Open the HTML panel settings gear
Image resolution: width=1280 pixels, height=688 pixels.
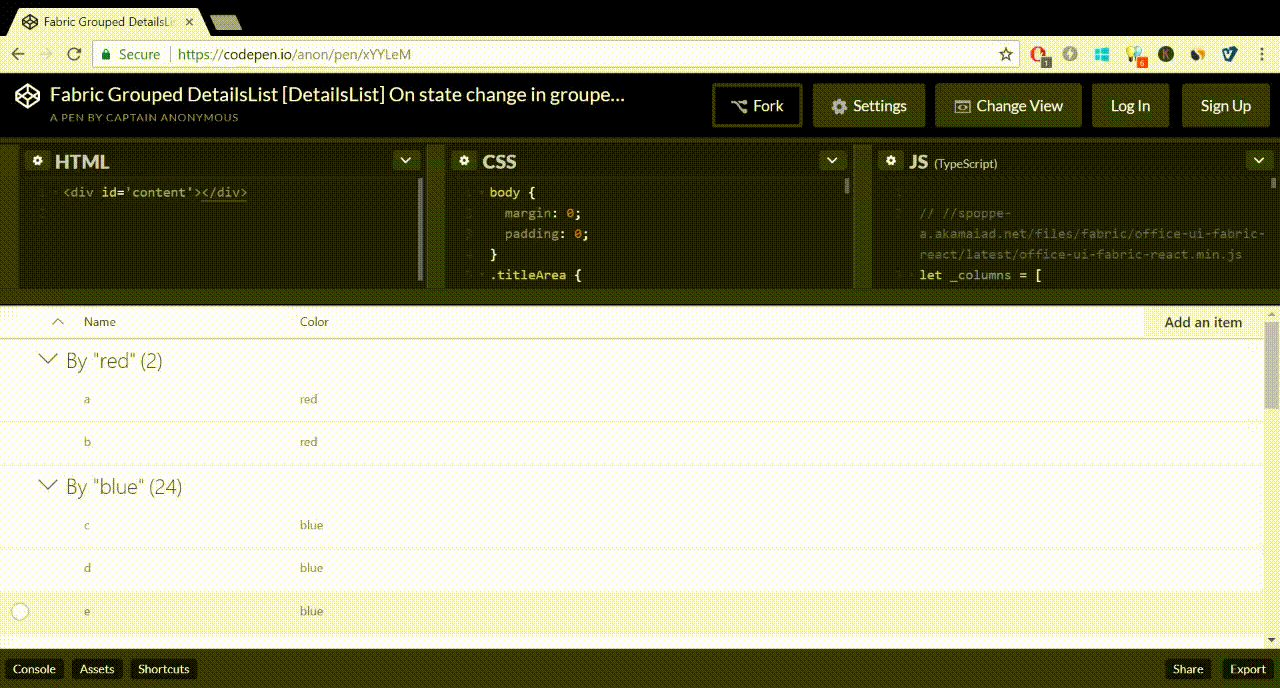[x=38, y=160]
